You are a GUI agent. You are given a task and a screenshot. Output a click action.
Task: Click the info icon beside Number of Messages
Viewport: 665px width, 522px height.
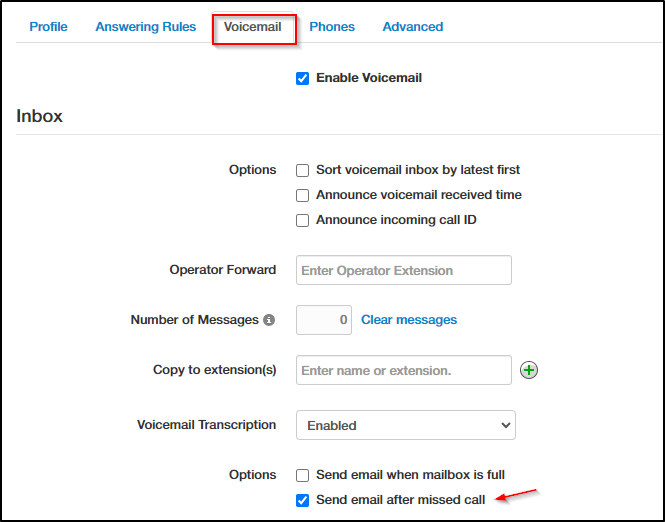point(268,320)
